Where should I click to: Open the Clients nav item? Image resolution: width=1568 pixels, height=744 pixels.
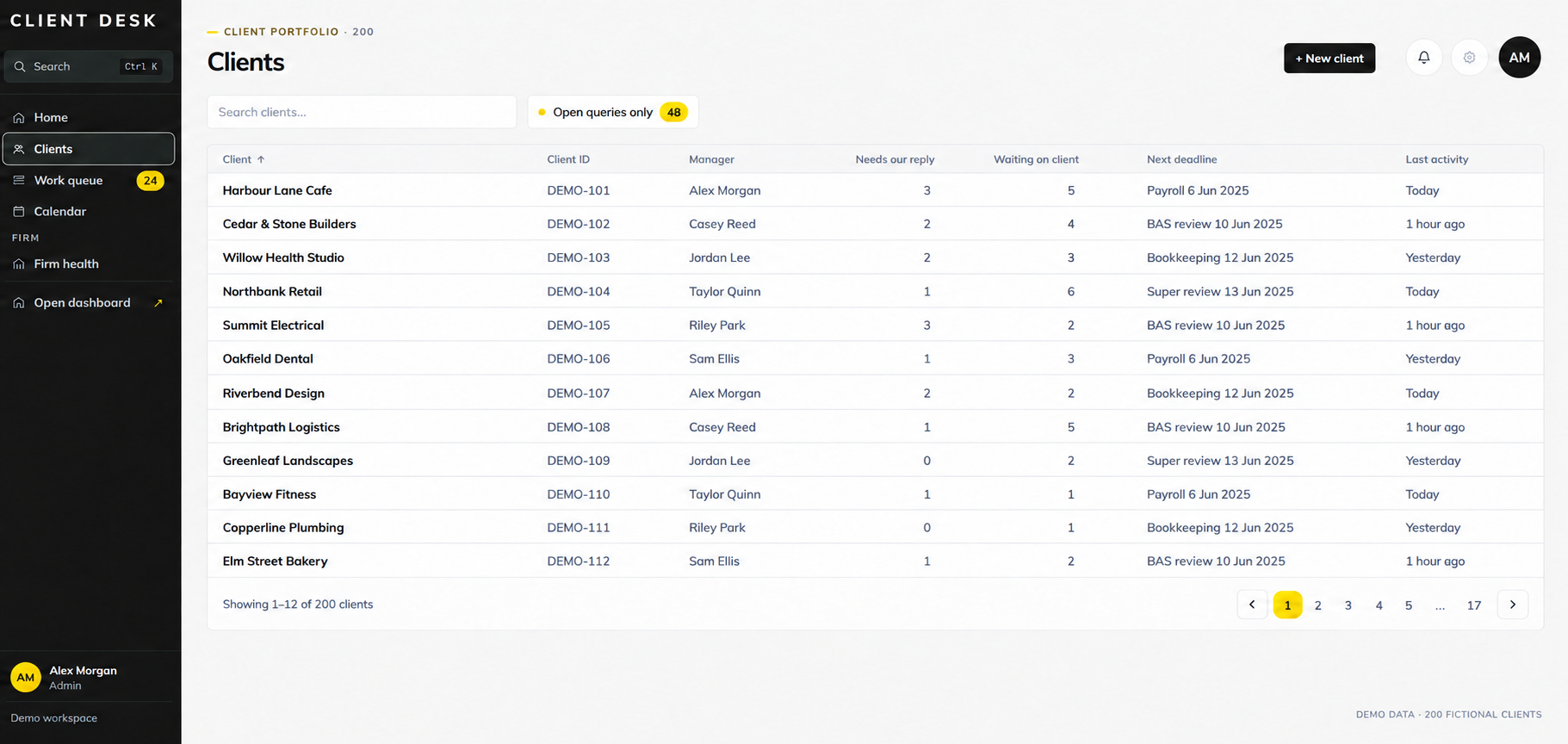point(89,149)
